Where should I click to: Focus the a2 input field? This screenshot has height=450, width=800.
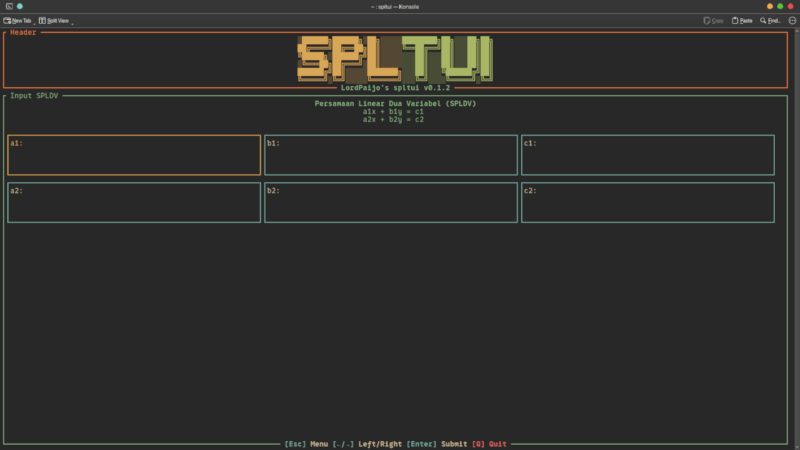tap(134, 202)
